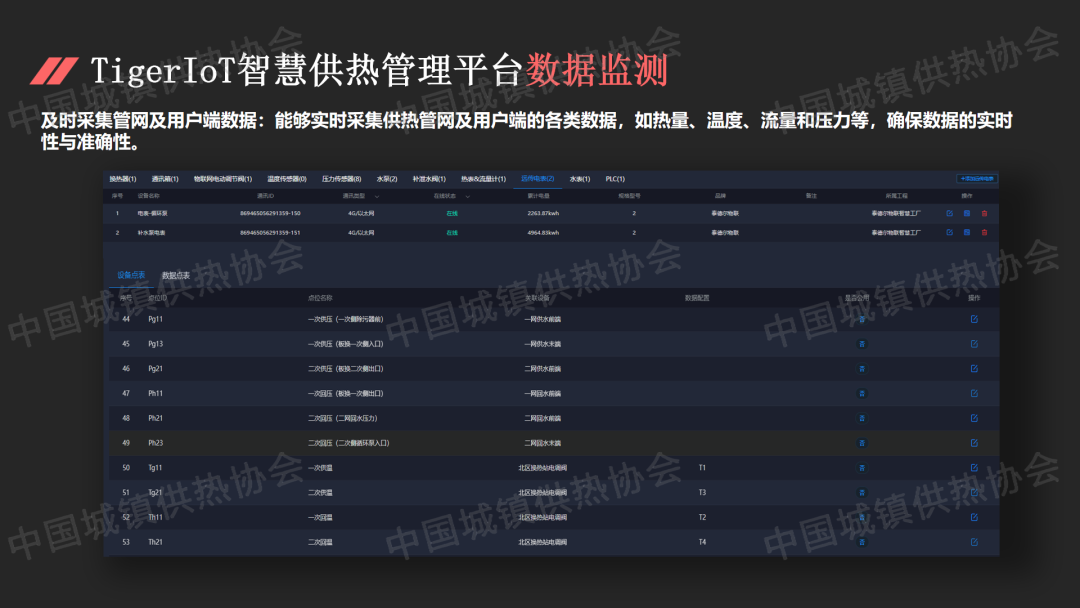Edit point Pg11 using its edit icon
The image size is (1080, 608).
tap(974, 319)
